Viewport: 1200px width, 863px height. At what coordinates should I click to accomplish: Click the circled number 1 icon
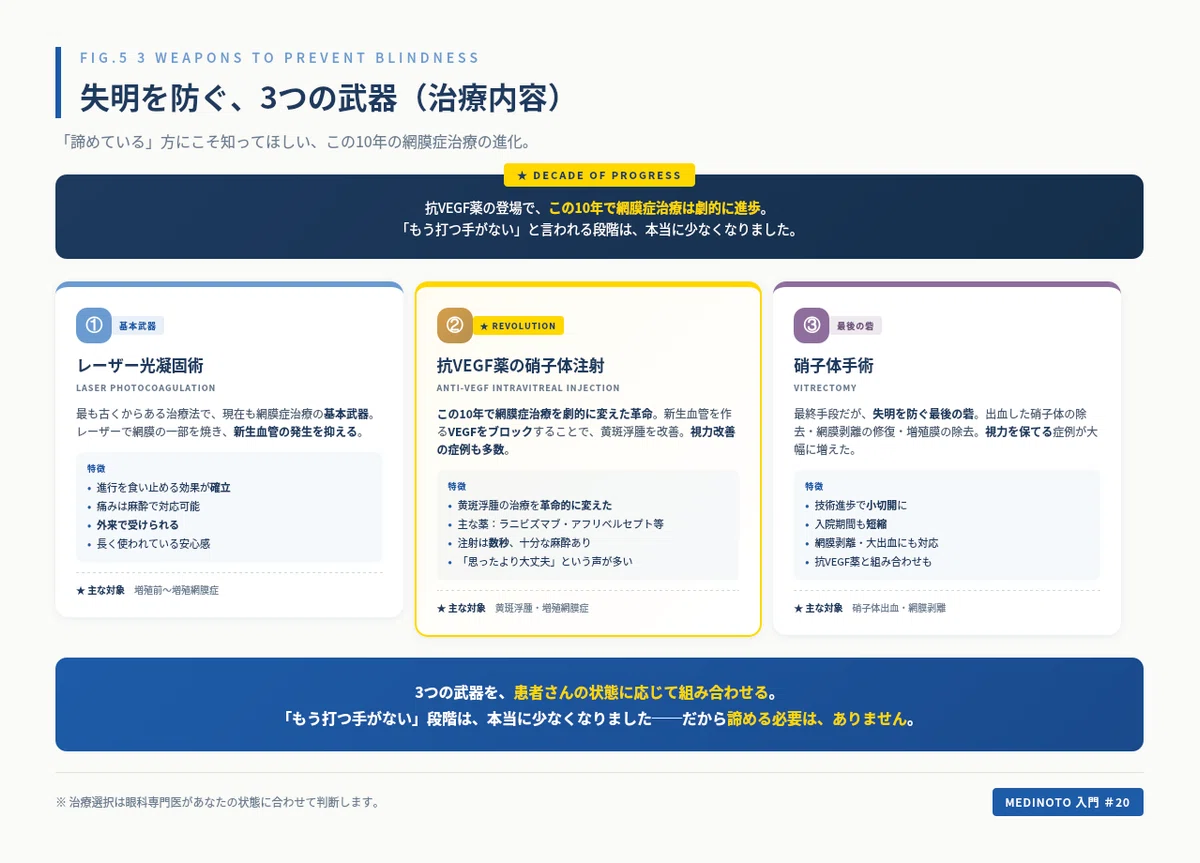point(94,325)
